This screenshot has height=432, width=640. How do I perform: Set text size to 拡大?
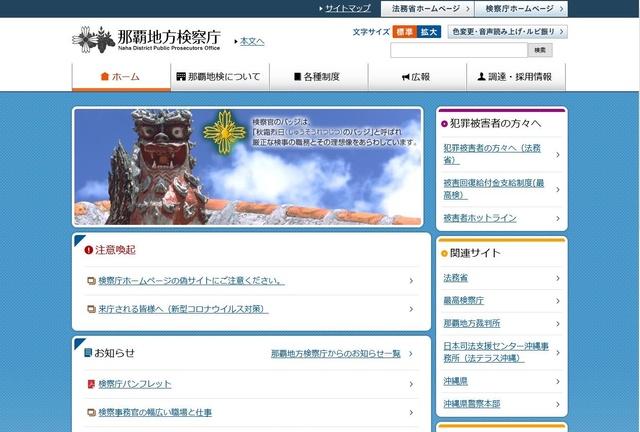coord(429,31)
